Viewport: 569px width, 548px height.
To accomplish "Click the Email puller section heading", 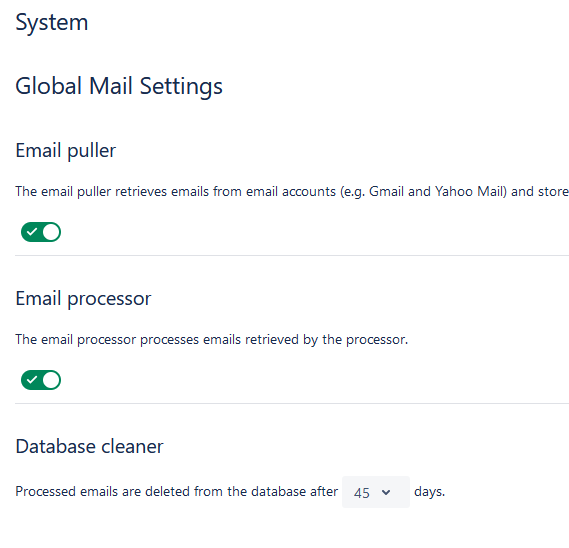I will (x=66, y=151).
